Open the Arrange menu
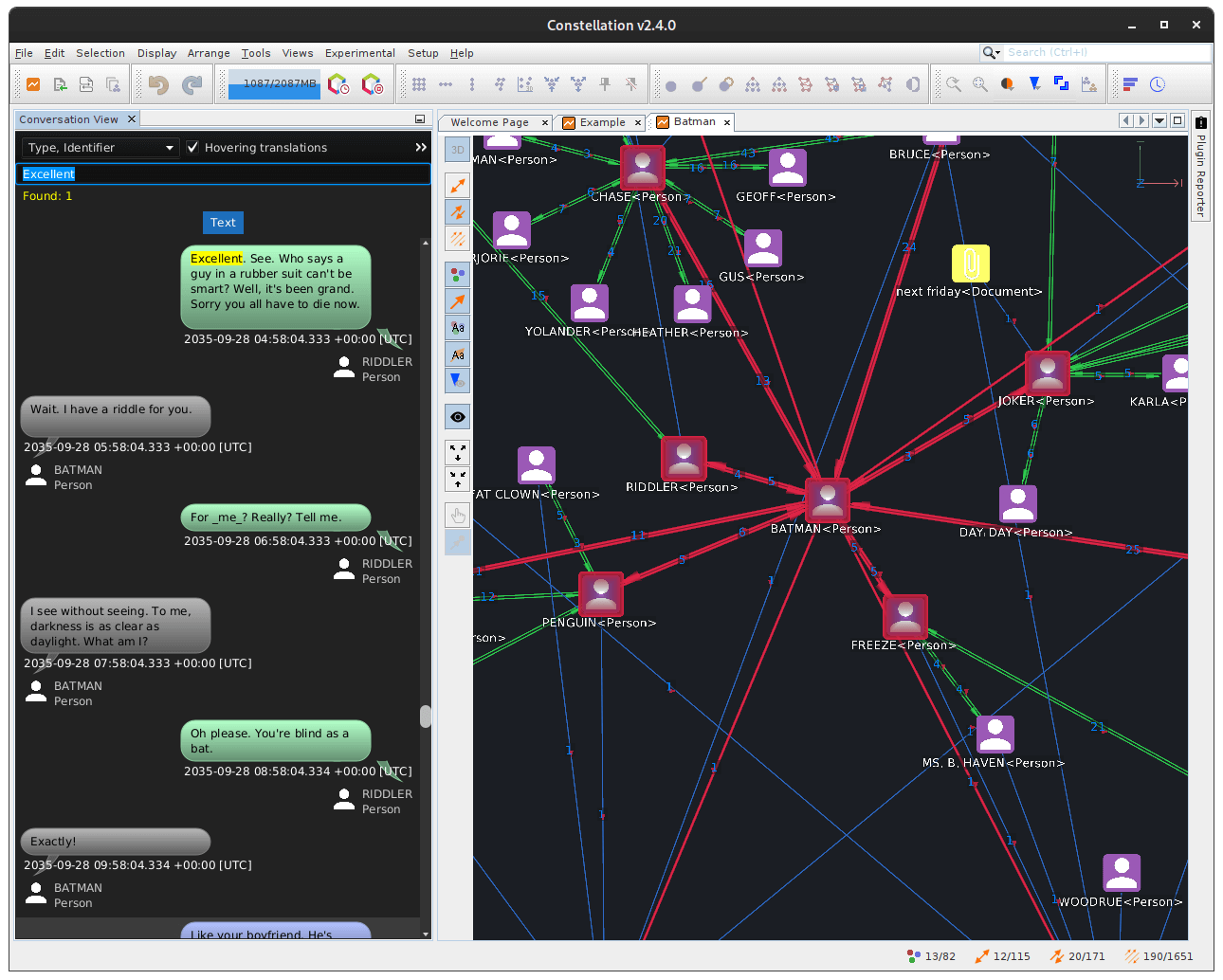The image size is (1223, 980). pyautogui.click(x=209, y=53)
